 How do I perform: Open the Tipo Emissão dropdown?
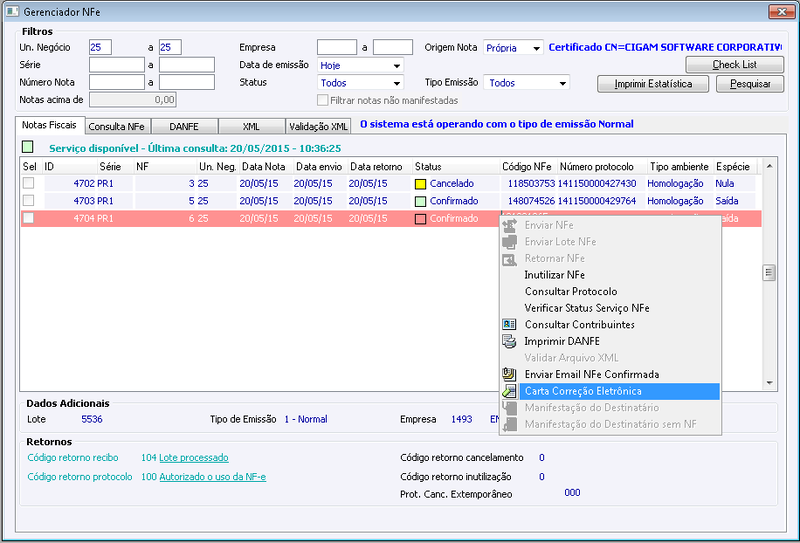[526, 83]
